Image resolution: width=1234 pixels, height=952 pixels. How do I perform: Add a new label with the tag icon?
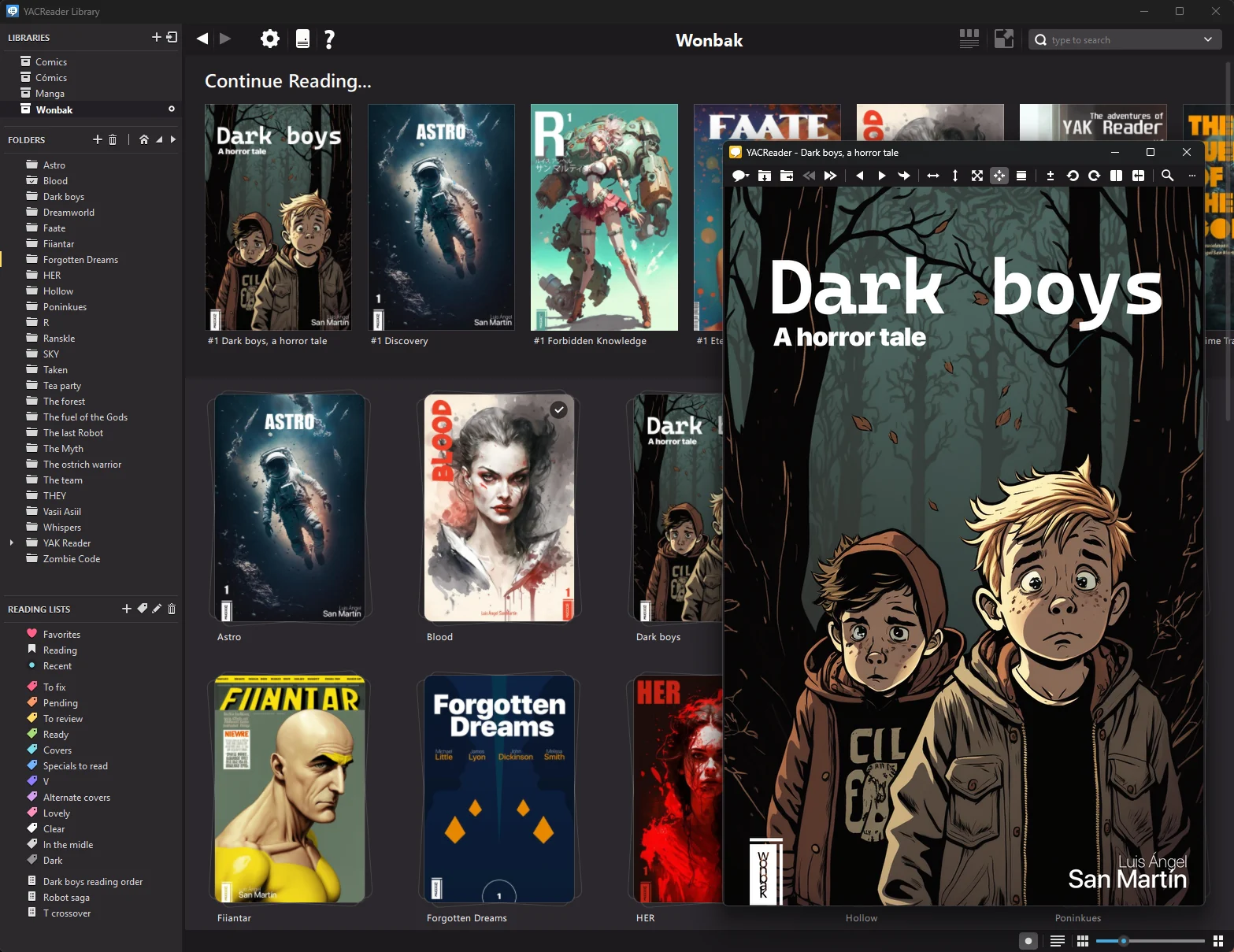coord(143,609)
